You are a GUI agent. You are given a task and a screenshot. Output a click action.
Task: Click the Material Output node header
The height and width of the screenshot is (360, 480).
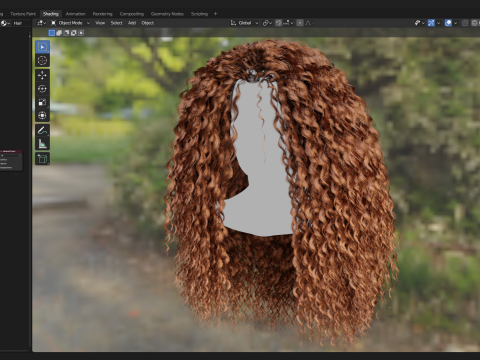tap(11, 151)
